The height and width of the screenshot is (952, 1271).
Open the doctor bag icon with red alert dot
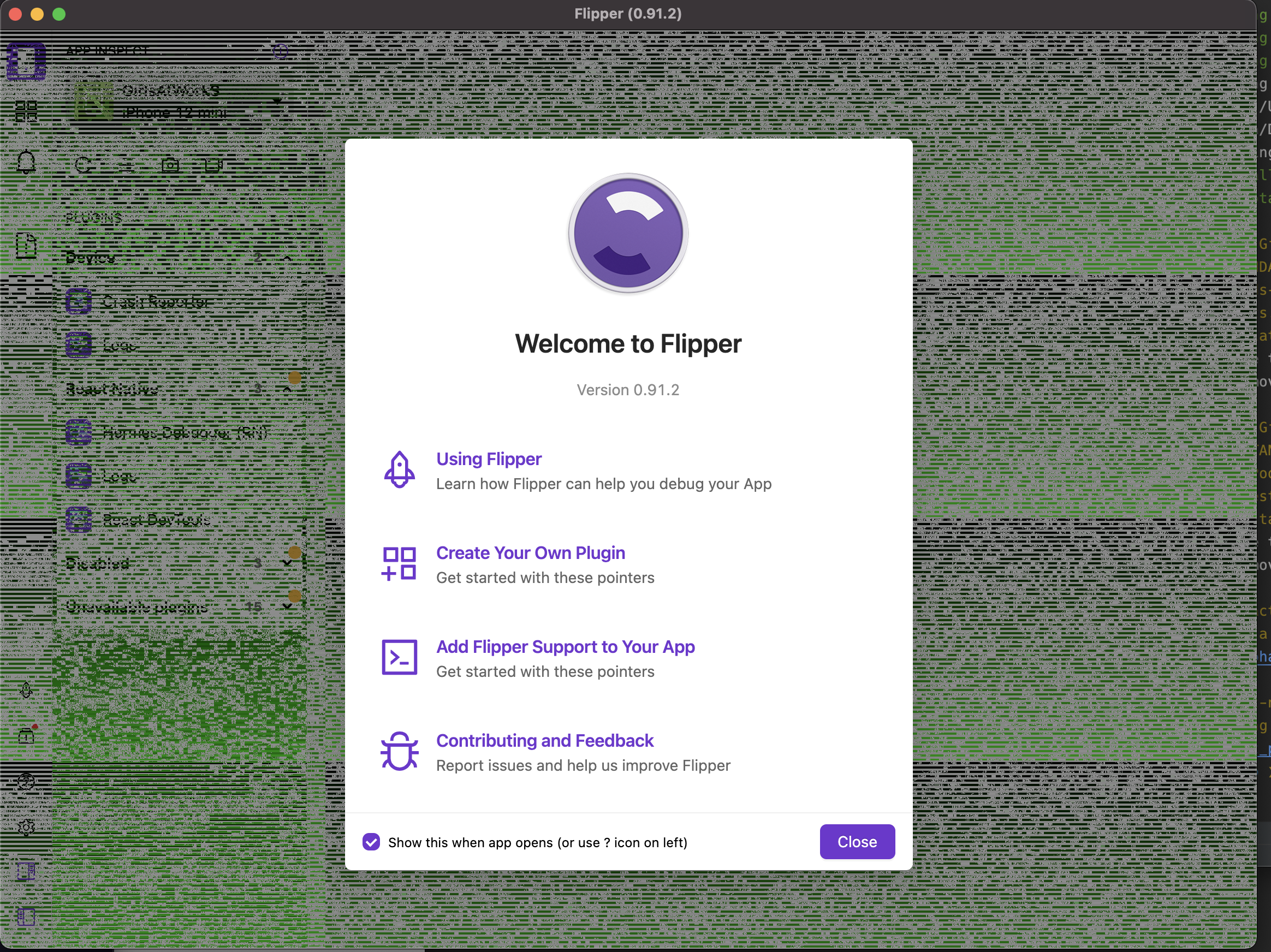coord(26,736)
